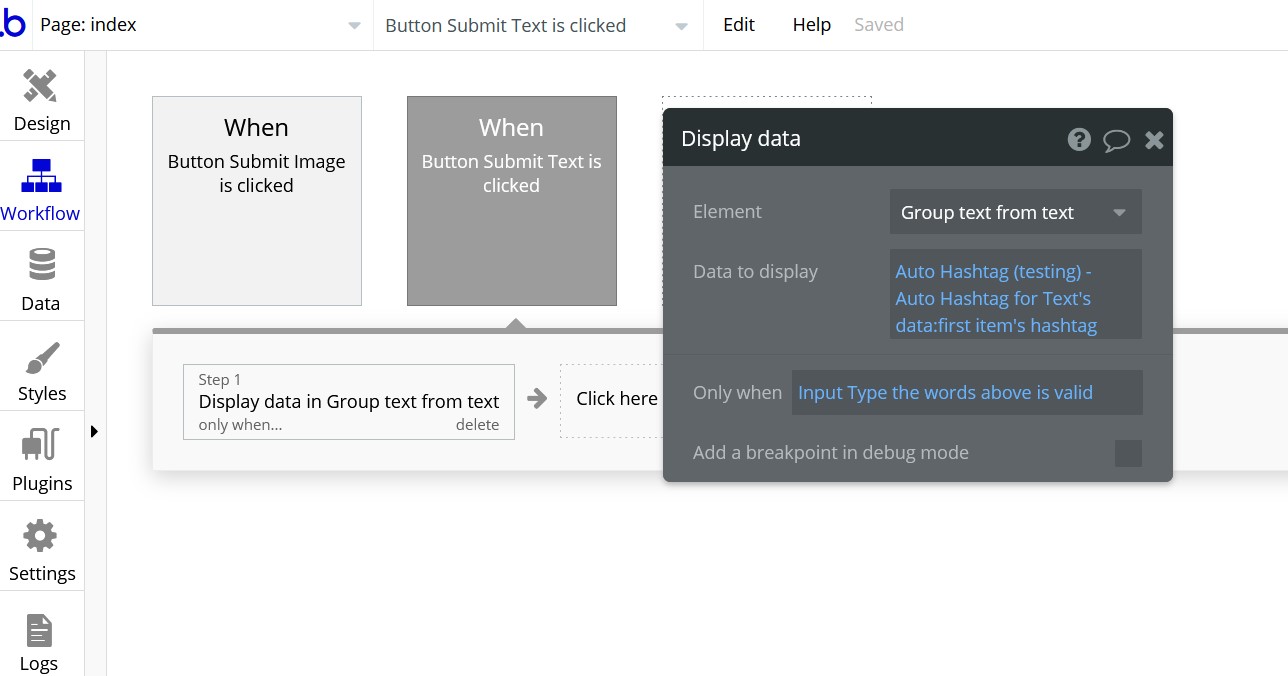This screenshot has width=1288, height=676.
Task: Click delete on Step 1
Action: coord(478,425)
